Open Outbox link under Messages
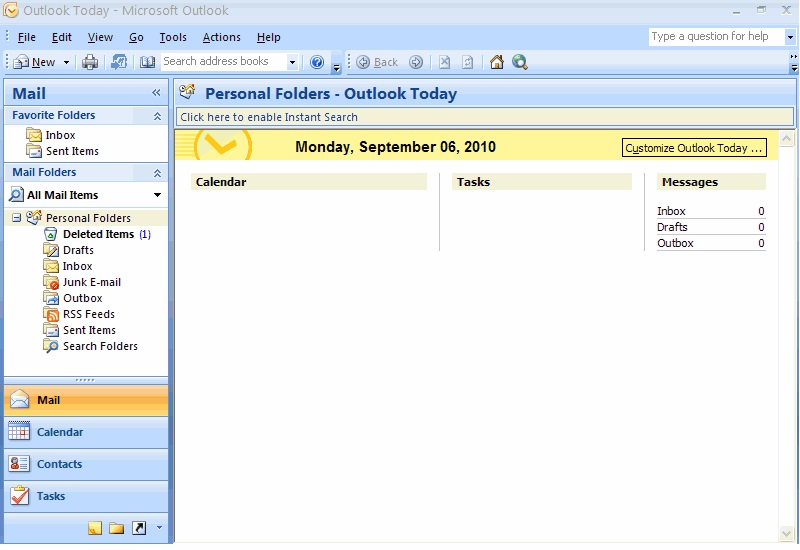Viewport: 800px width, 550px height. (x=675, y=243)
